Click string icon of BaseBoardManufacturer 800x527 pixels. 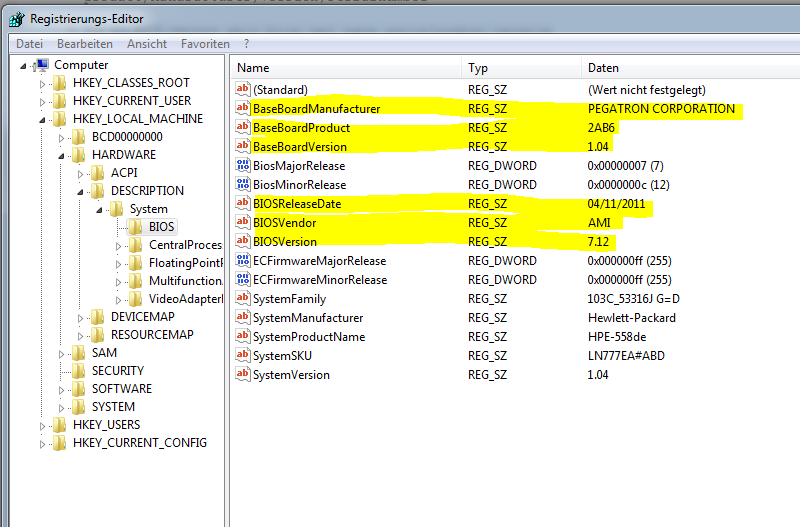[x=242, y=108]
